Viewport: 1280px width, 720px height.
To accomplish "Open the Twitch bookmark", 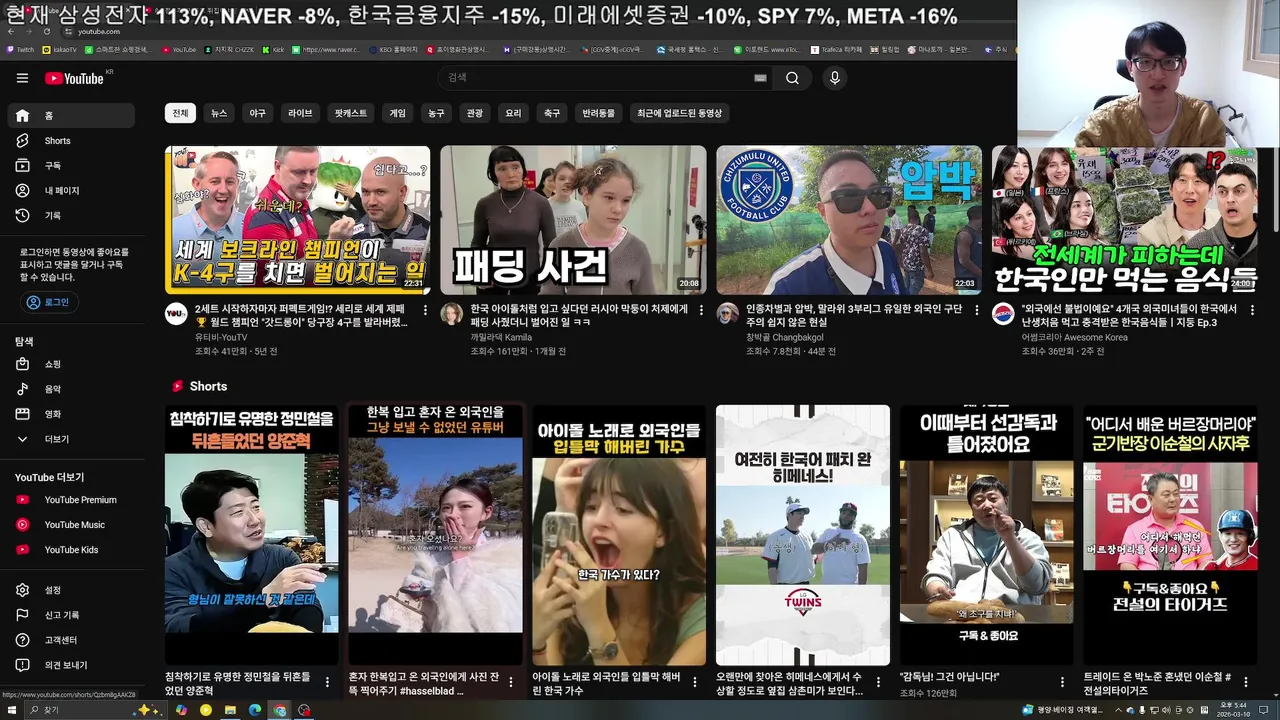I will coord(20,49).
